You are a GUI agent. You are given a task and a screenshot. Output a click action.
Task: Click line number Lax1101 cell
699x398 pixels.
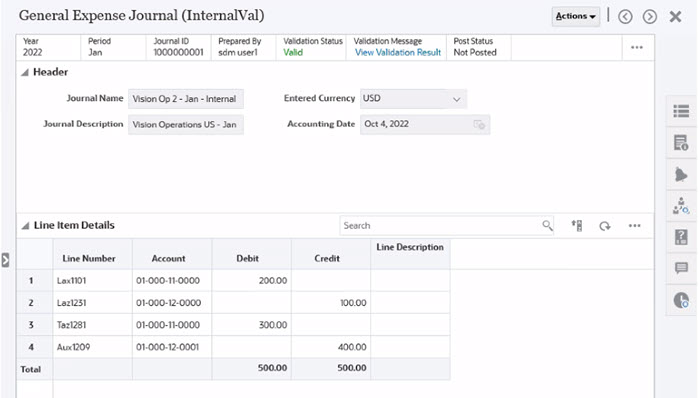93,280
